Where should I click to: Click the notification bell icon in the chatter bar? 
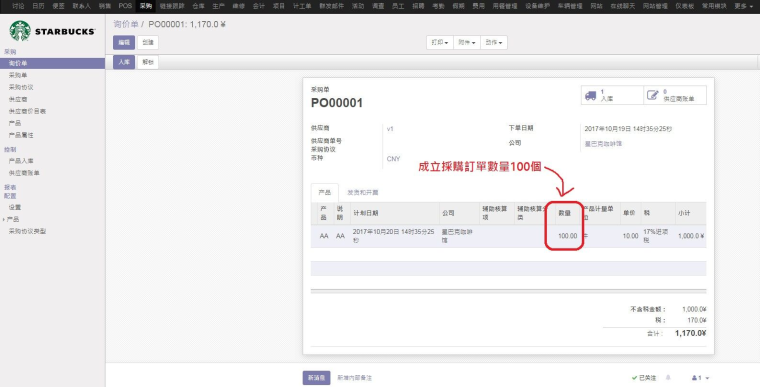[668, 377]
